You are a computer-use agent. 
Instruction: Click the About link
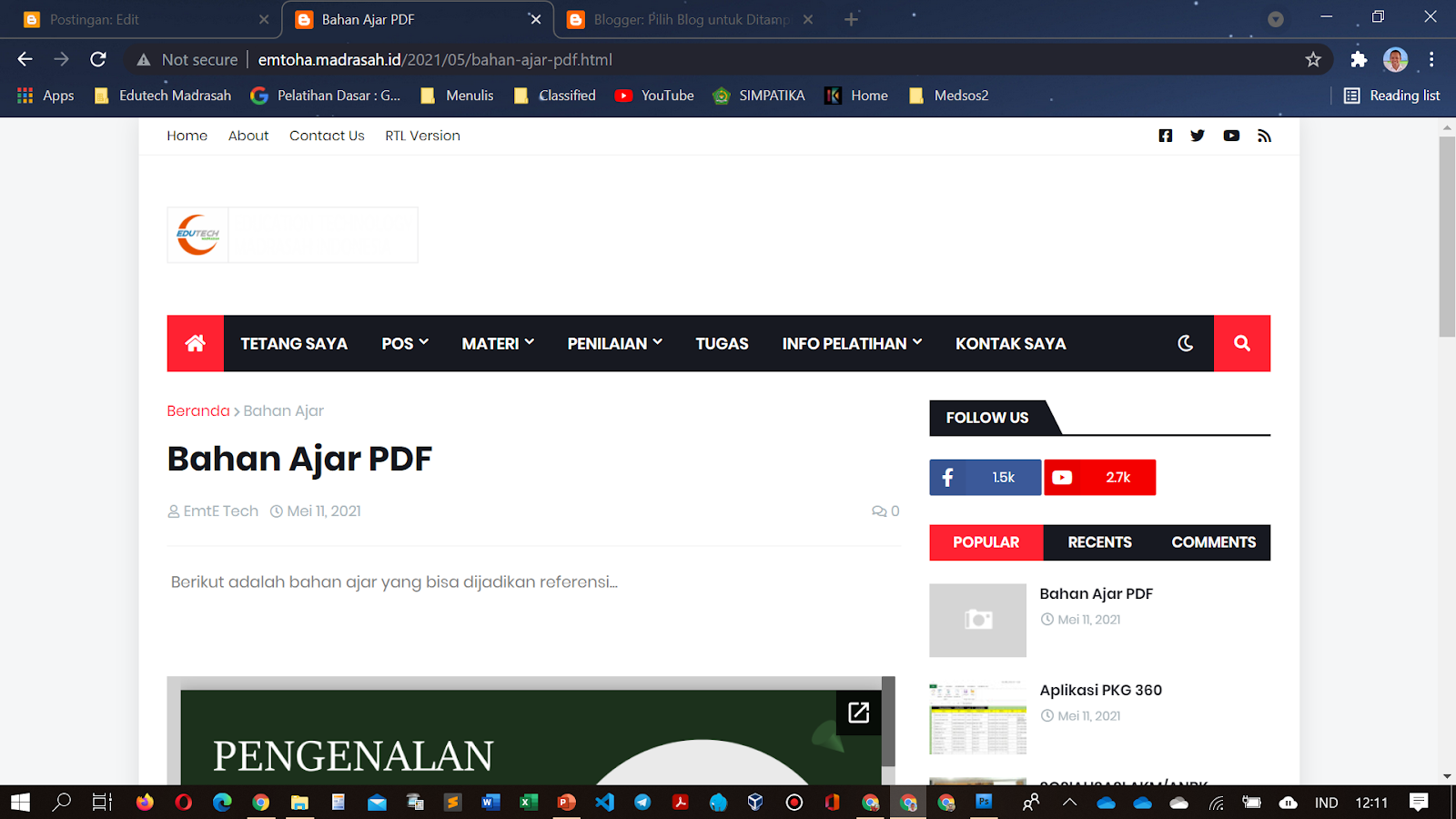(x=248, y=136)
